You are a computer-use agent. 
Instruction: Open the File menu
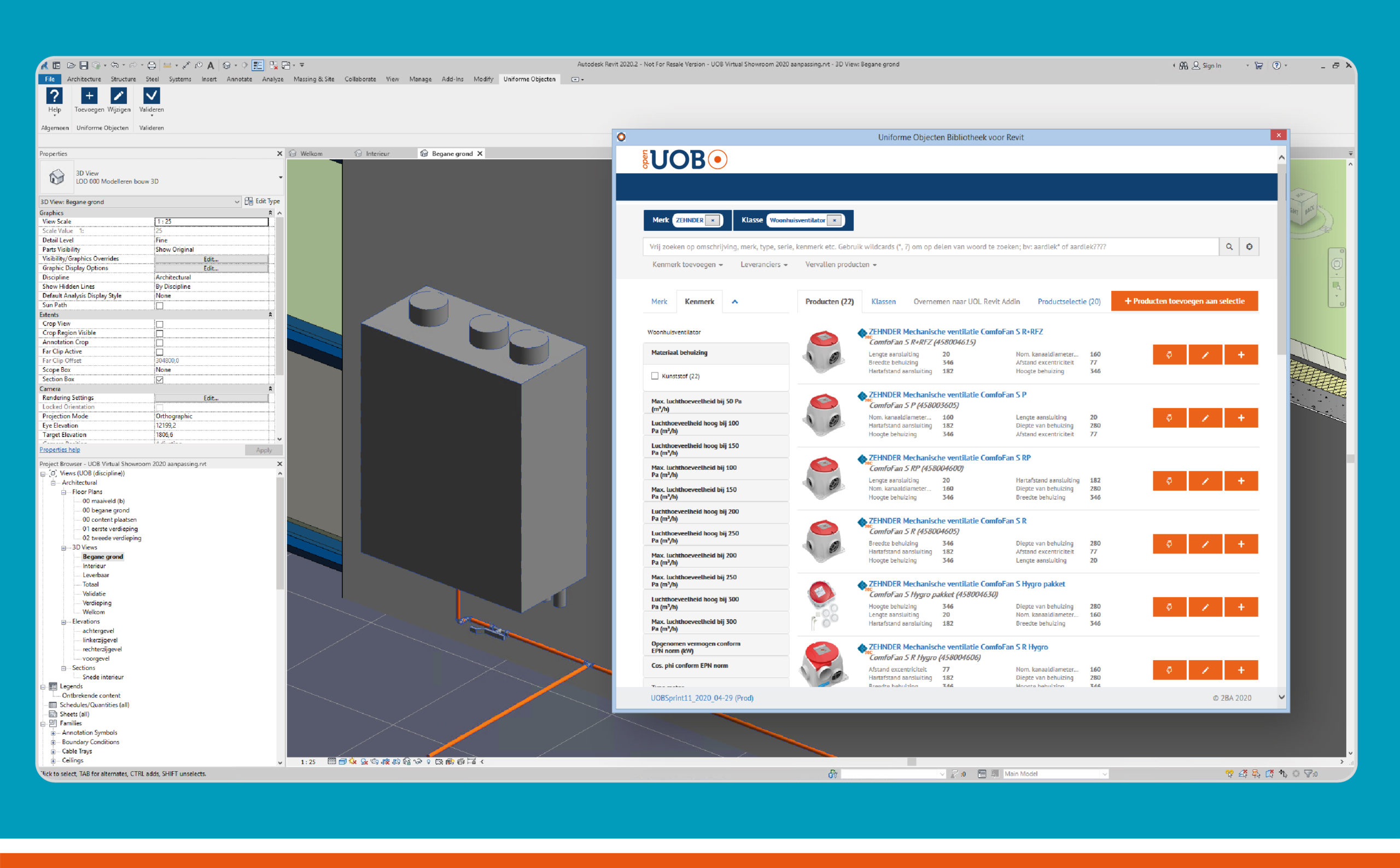pos(50,79)
